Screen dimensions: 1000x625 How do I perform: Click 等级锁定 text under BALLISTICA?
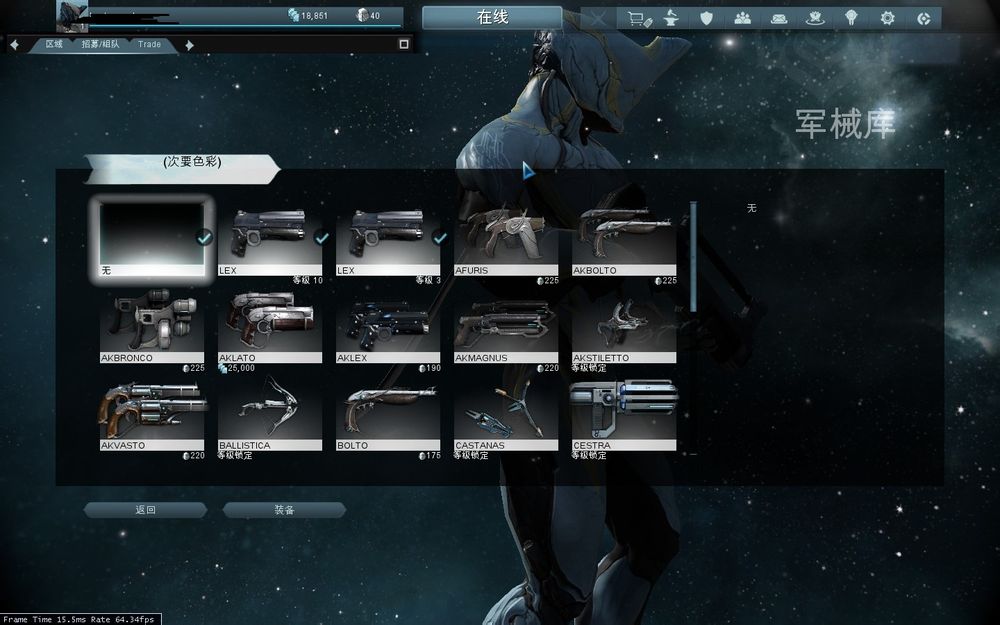tap(235, 455)
